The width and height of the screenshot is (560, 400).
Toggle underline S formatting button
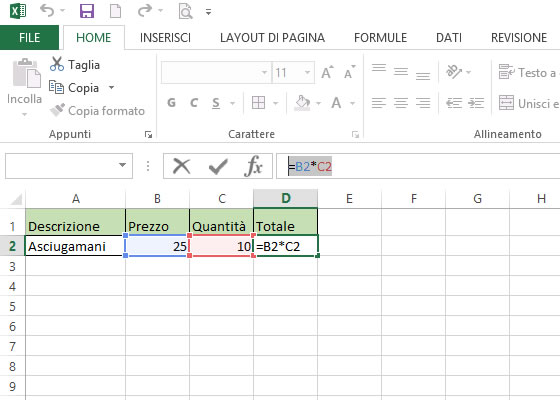216,103
